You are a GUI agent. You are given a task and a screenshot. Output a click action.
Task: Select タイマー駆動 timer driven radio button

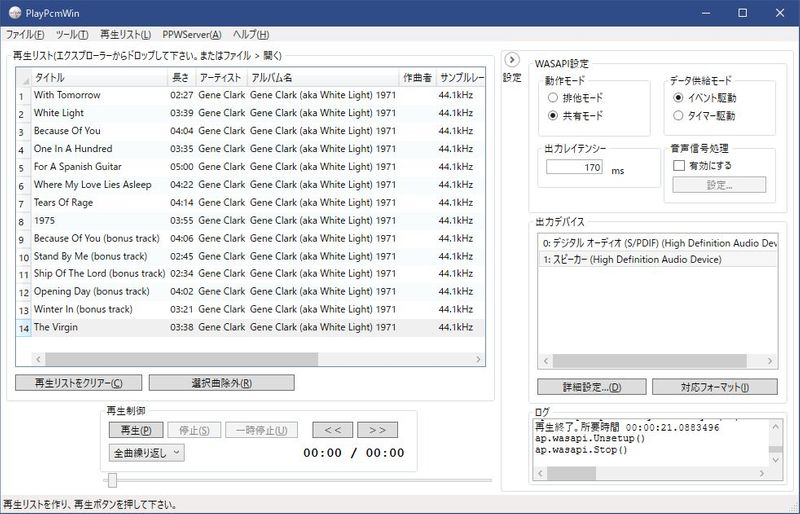point(679,116)
